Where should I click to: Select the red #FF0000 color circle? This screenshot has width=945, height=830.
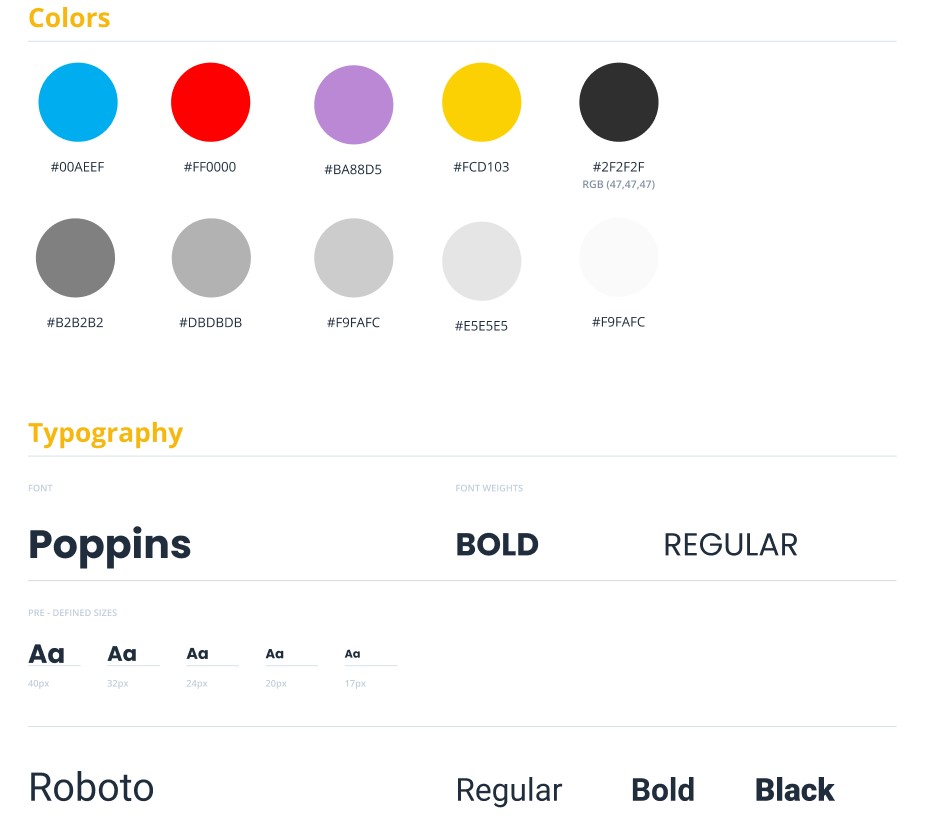[x=210, y=102]
